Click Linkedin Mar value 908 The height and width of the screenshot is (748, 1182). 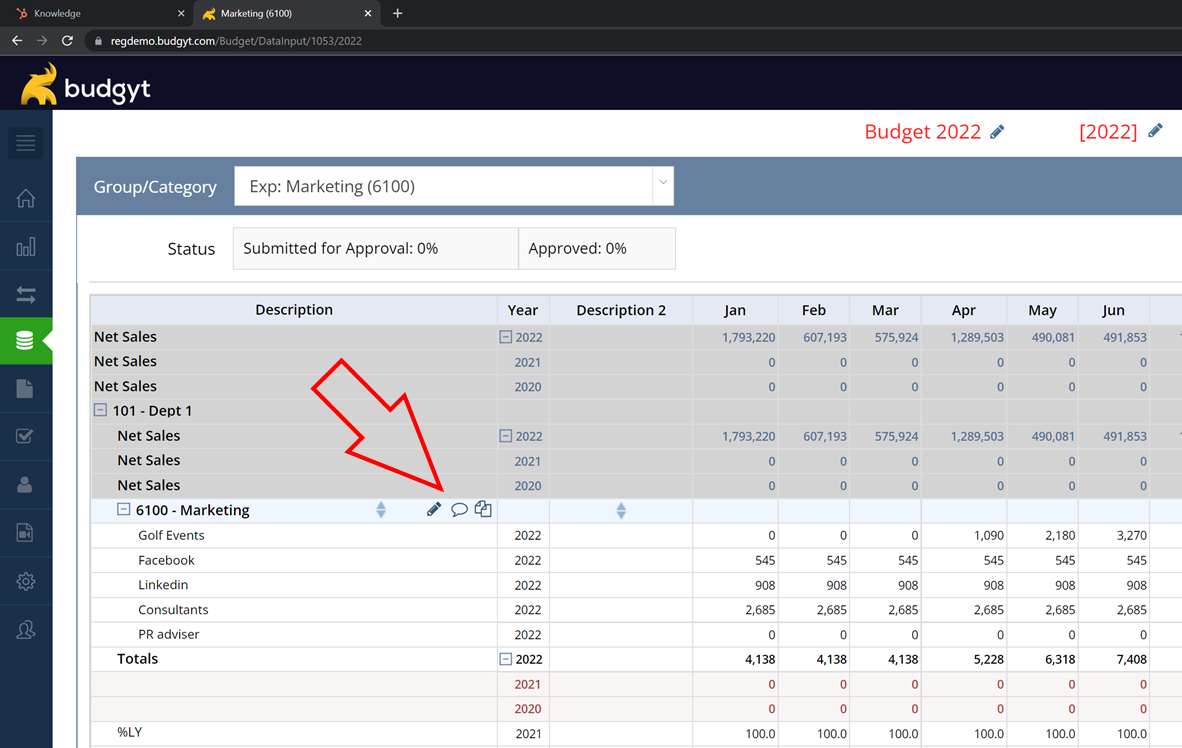pos(908,585)
